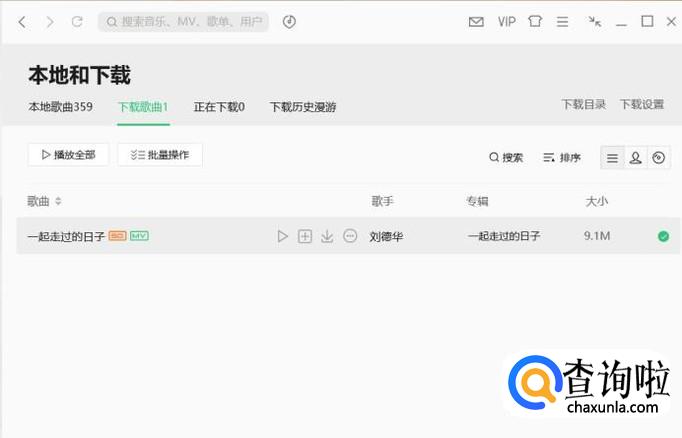Viewport: 682px width, 438px height.
Task: Click the 播放全部 button
Action: click(x=68, y=155)
